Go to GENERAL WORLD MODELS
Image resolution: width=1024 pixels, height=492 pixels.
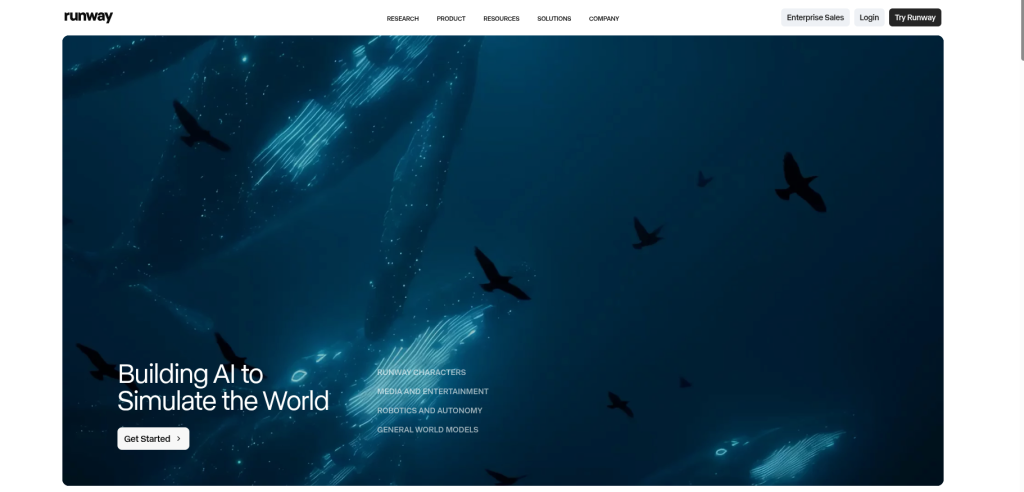pyautogui.click(x=427, y=429)
